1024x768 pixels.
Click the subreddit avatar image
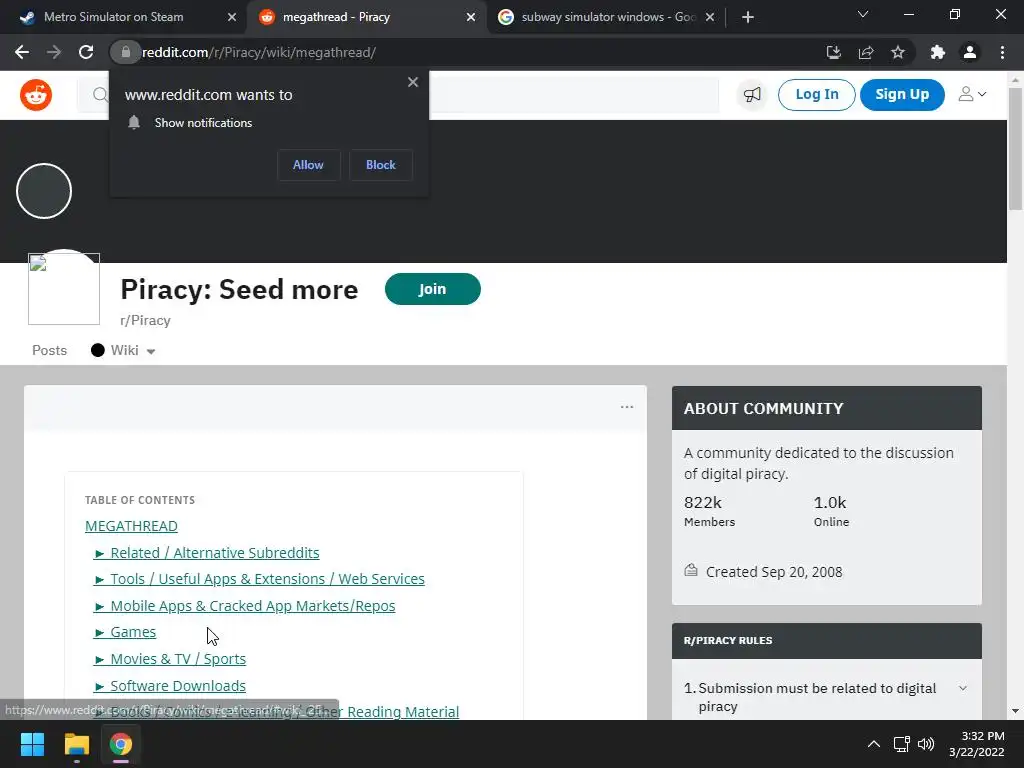click(64, 289)
